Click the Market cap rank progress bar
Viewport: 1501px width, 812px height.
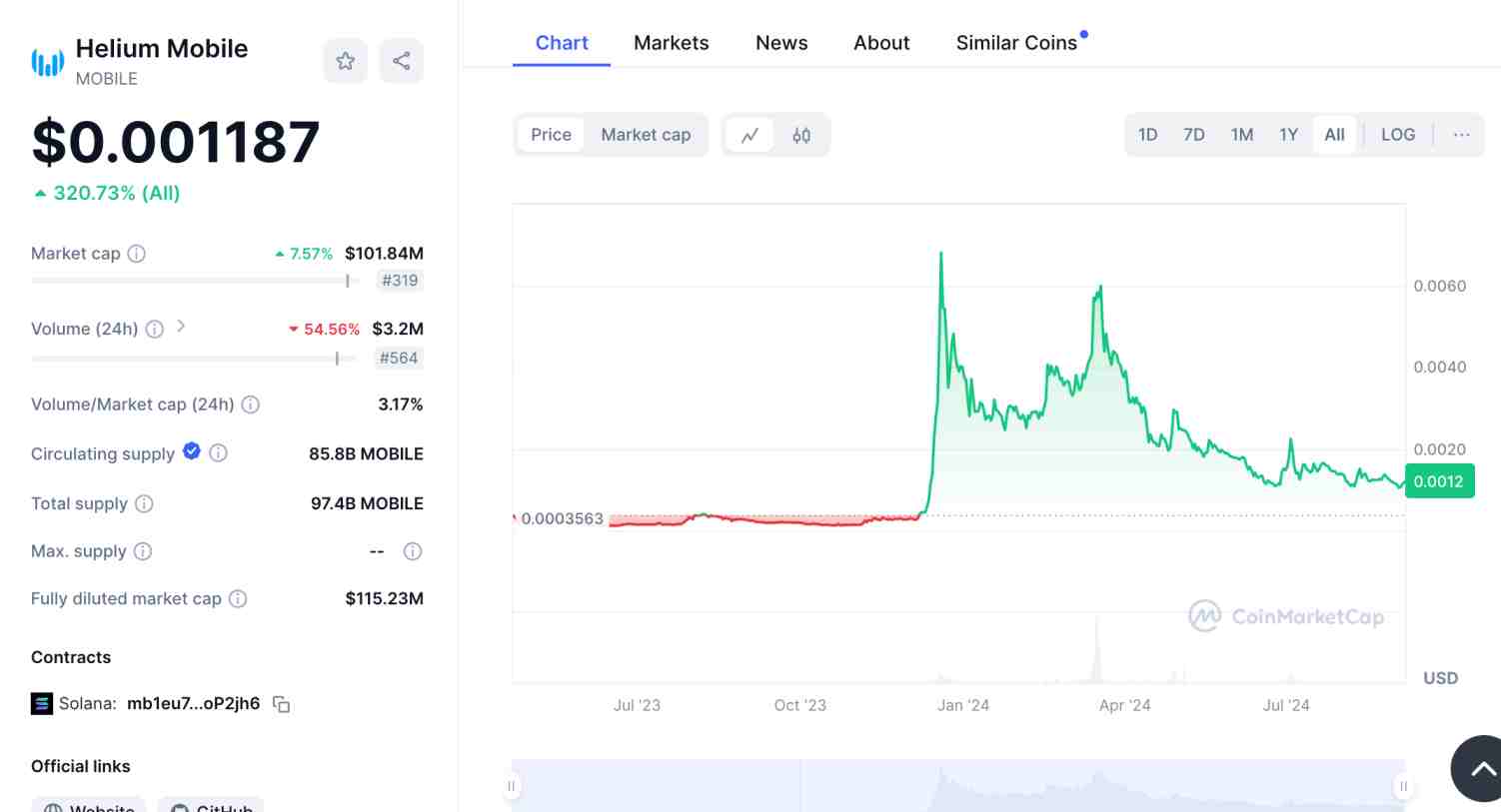click(x=195, y=281)
